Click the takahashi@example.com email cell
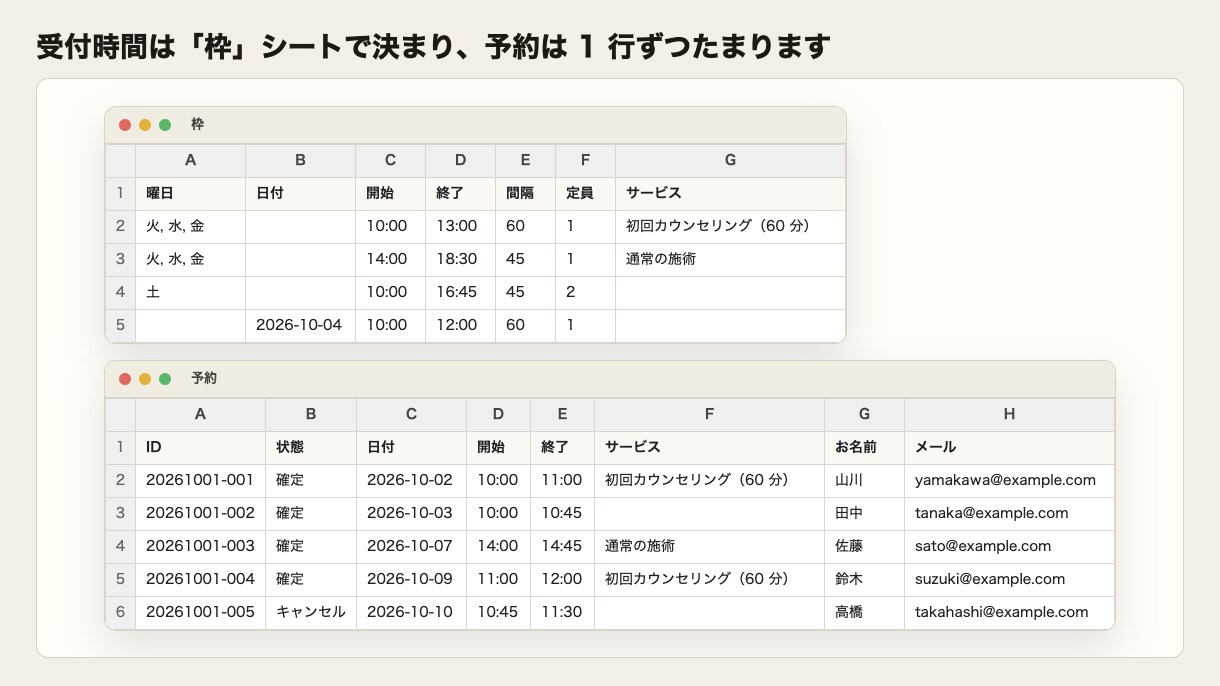 click(1010, 613)
